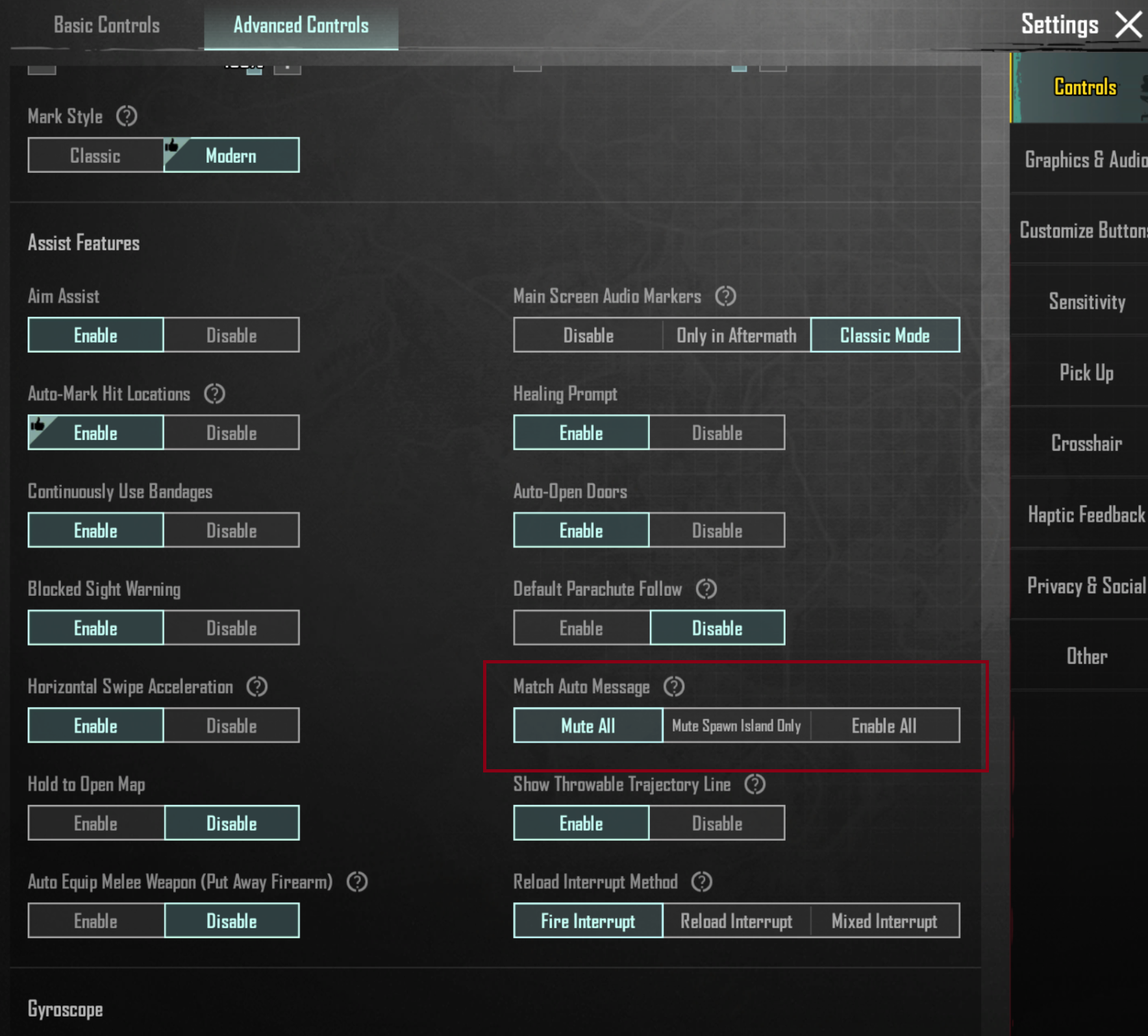Open Main Screen Audio Markers help icon
The image size is (1148, 1036).
[725, 296]
